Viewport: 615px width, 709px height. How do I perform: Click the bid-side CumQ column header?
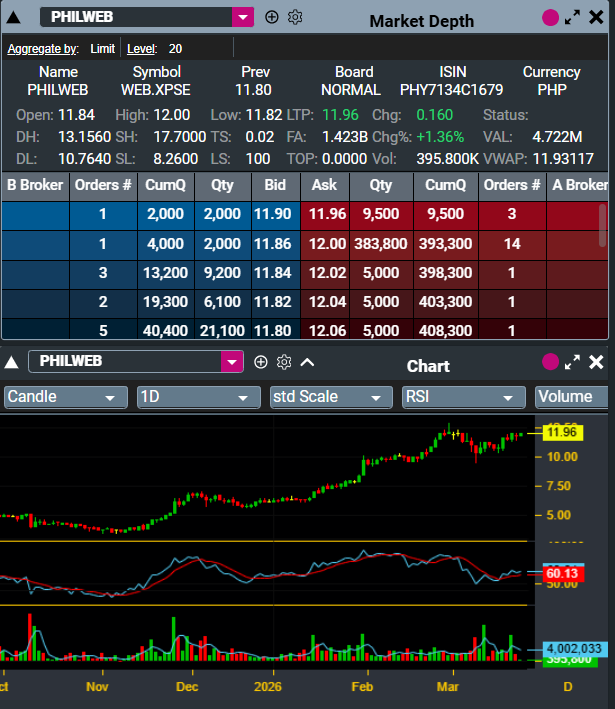(166, 185)
